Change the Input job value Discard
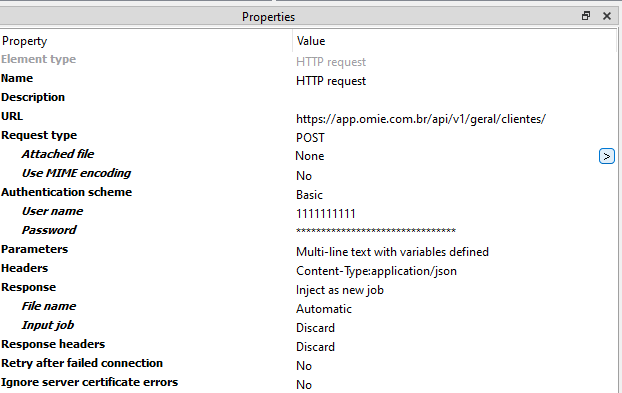This screenshot has width=622, height=393. click(315, 328)
